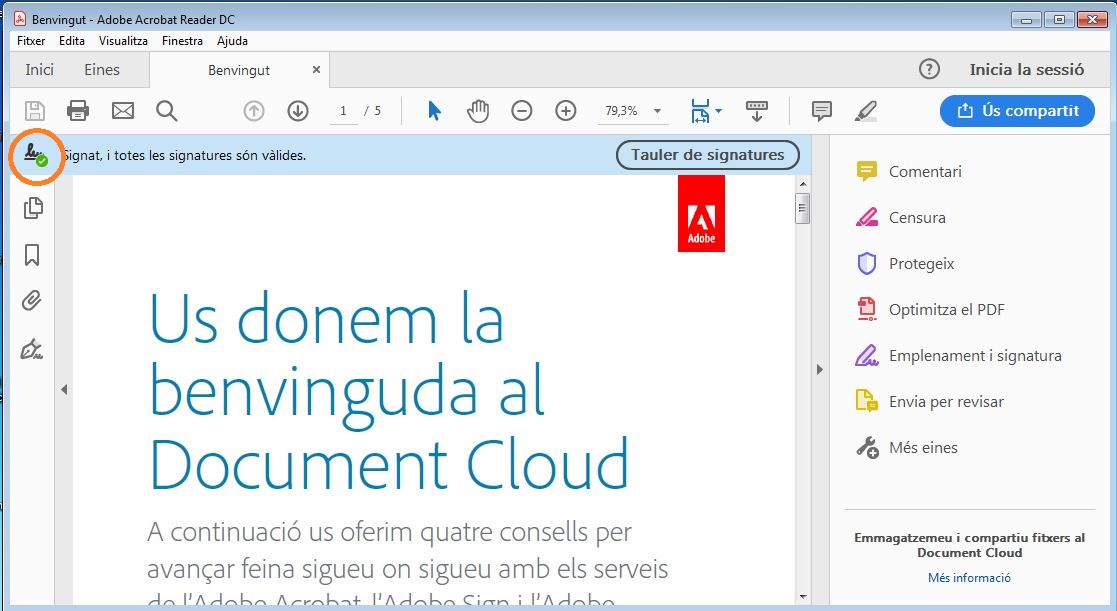The image size is (1117, 611).
Task: Activate the Hand pan tool
Action: [x=478, y=111]
